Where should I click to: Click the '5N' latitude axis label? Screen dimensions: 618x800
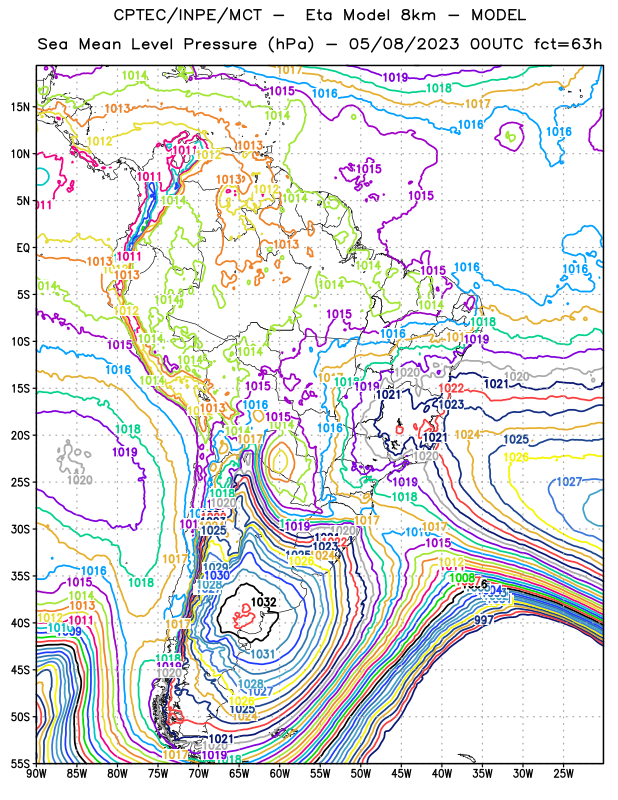23,201
